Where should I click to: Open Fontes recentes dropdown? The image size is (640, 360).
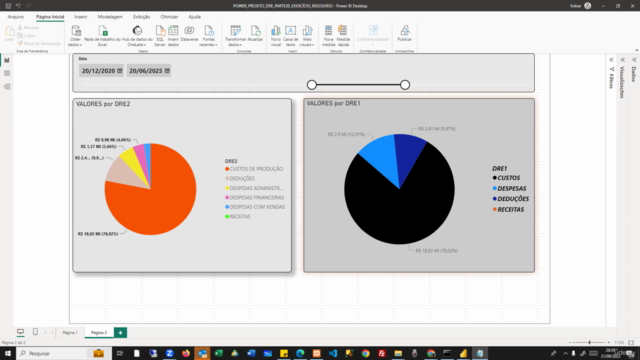209,36
